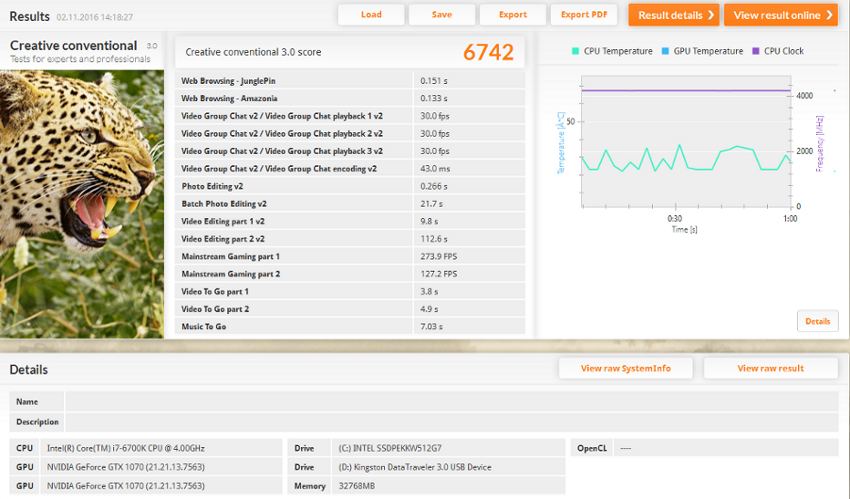850x499 pixels.
Task: Click the 7.03 s value
Action: tap(432, 326)
